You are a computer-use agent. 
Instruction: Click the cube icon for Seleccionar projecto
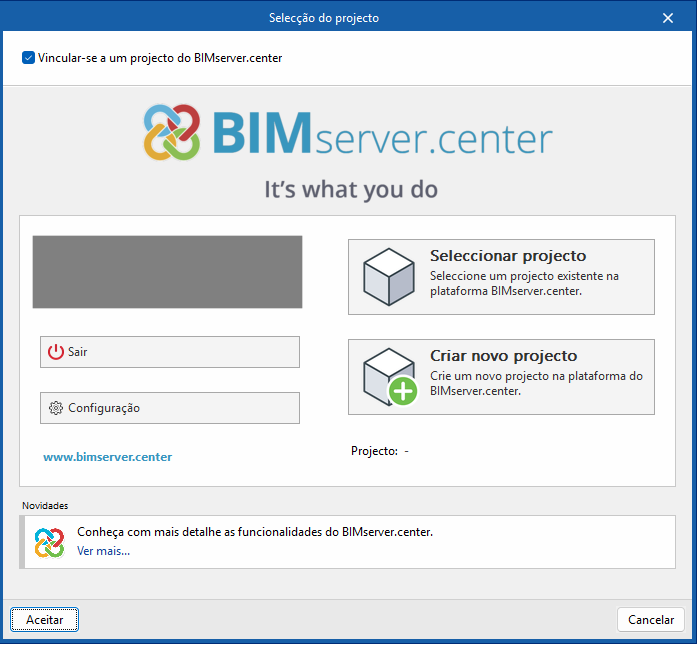click(x=389, y=277)
